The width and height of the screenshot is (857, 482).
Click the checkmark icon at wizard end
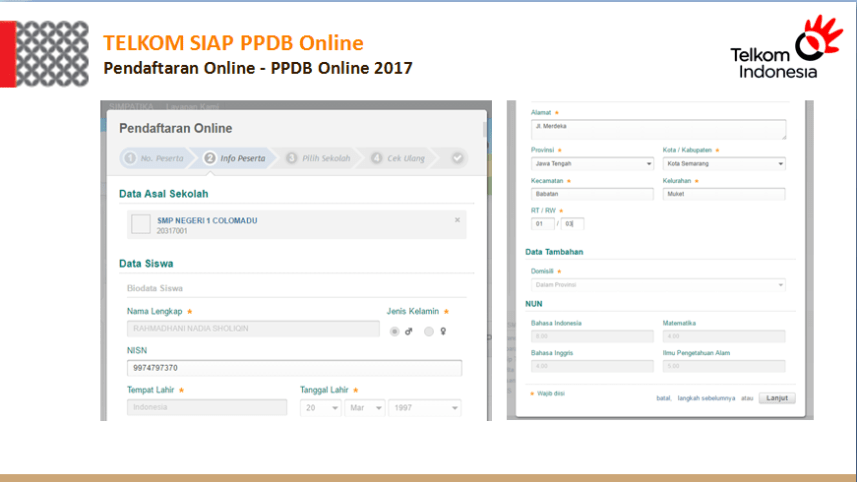[457, 158]
